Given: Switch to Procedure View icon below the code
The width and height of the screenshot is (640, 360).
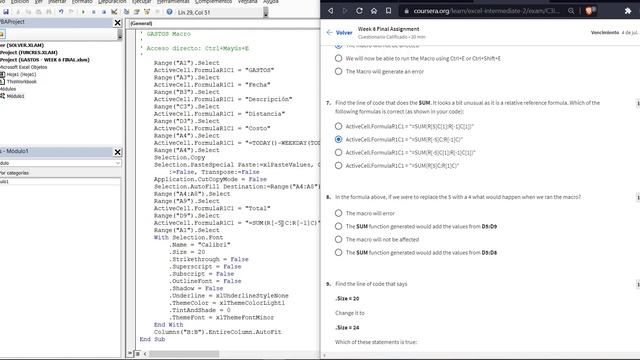Looking at the screenshot, I should click(x=131, y=354).
